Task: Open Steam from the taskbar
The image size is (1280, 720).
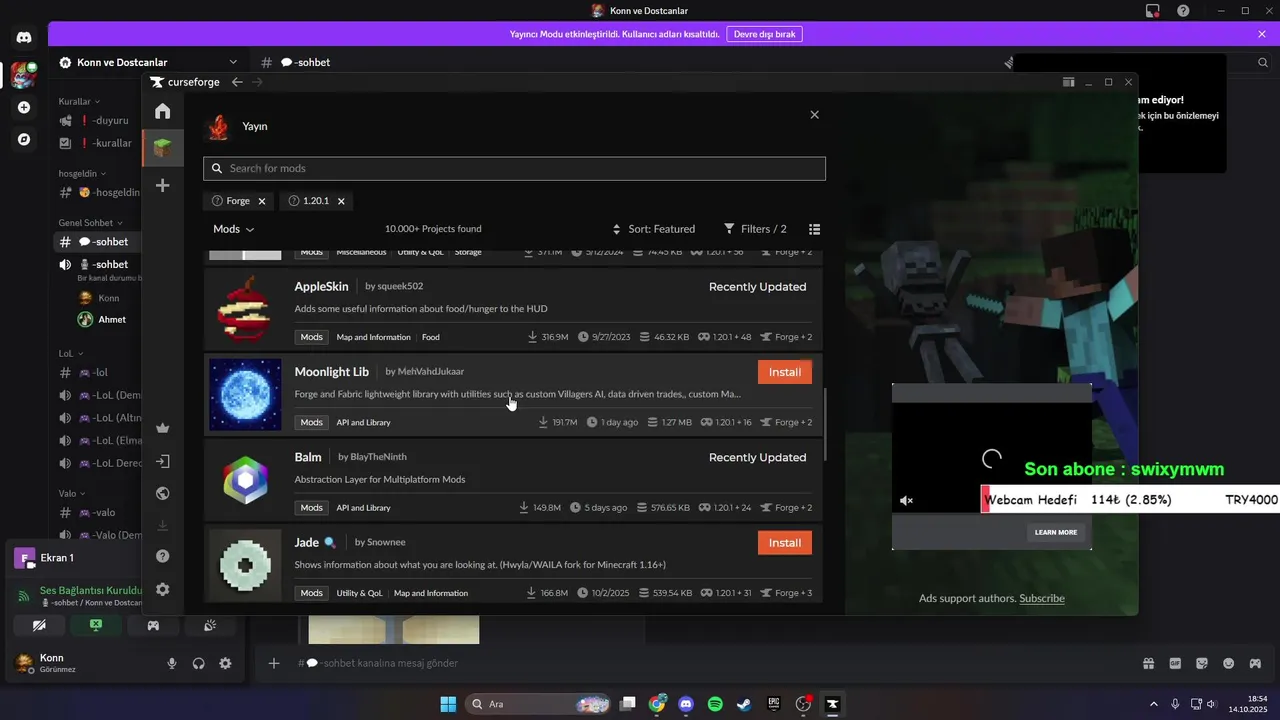Action: (744, 704)
